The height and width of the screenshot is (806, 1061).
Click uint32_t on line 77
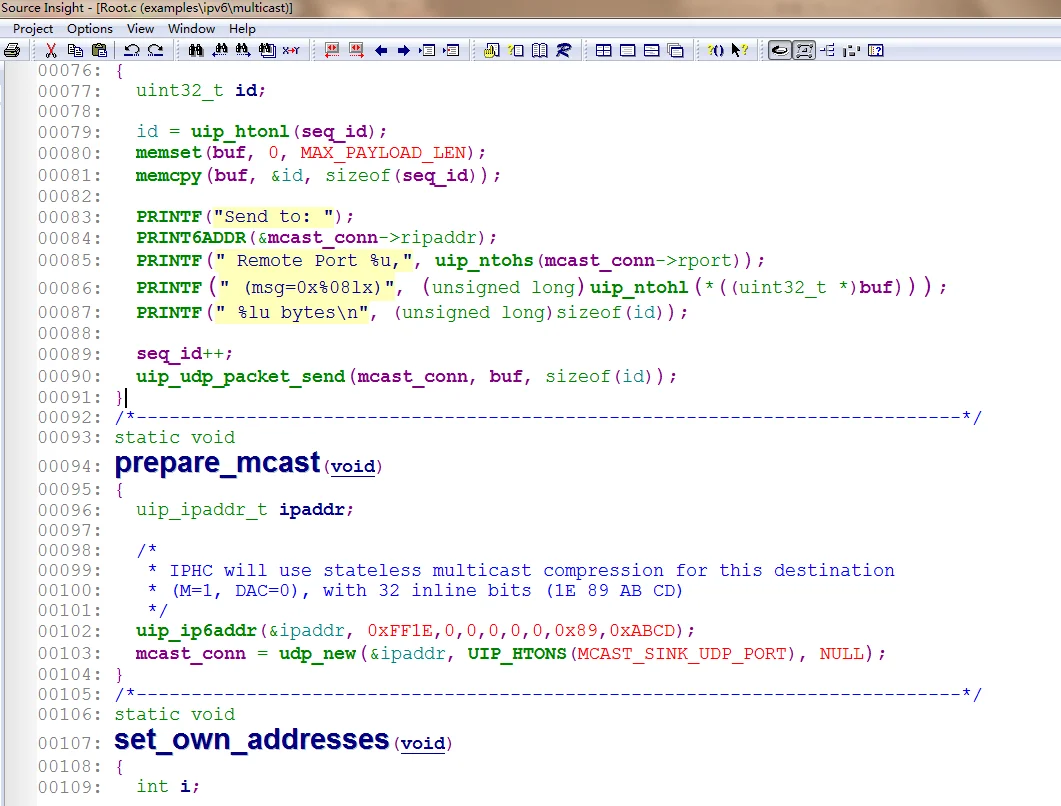coord(179,90)
